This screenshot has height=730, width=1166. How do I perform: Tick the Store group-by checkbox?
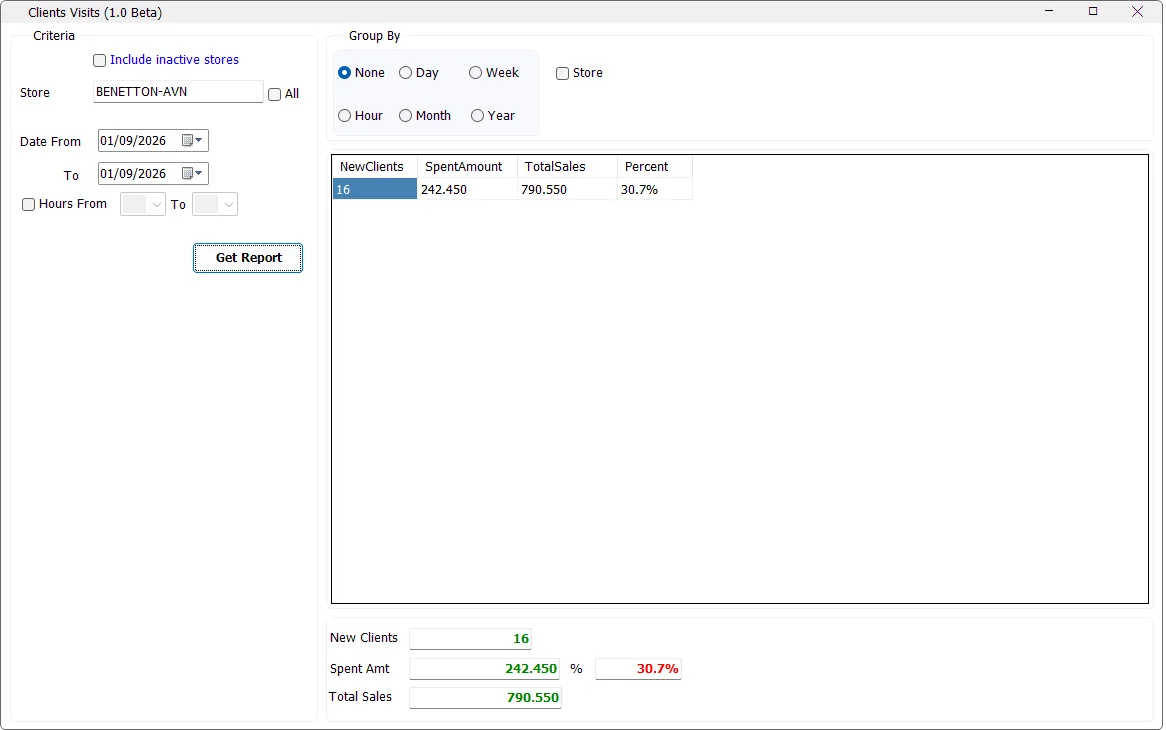[562, 73]
